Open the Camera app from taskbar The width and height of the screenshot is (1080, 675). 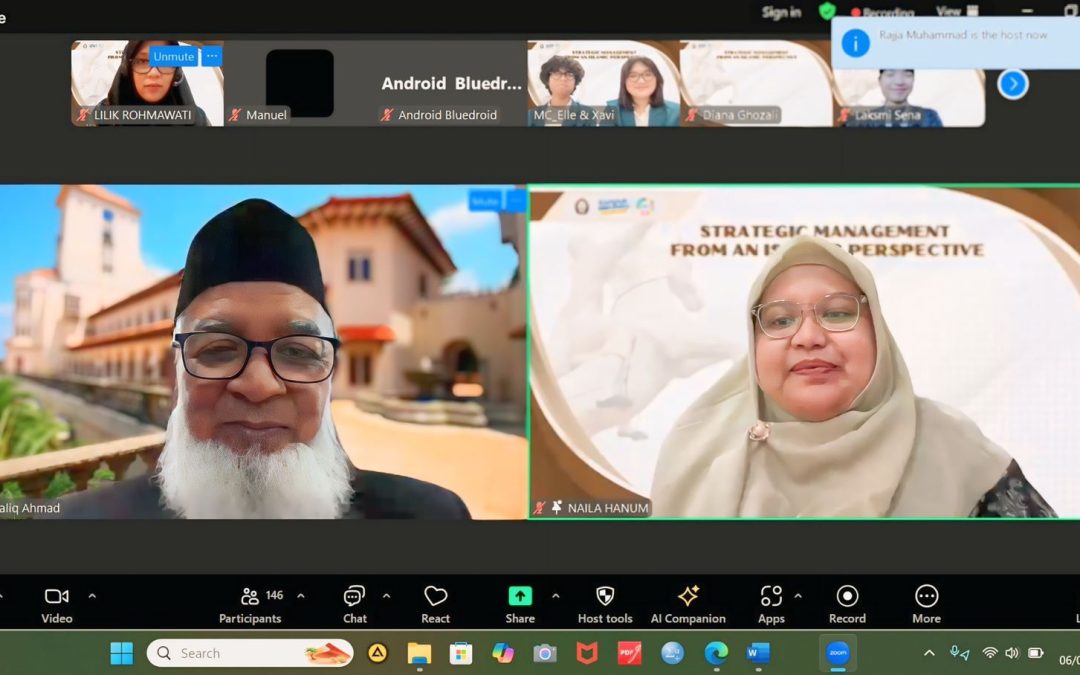click(x=545, y=653)
